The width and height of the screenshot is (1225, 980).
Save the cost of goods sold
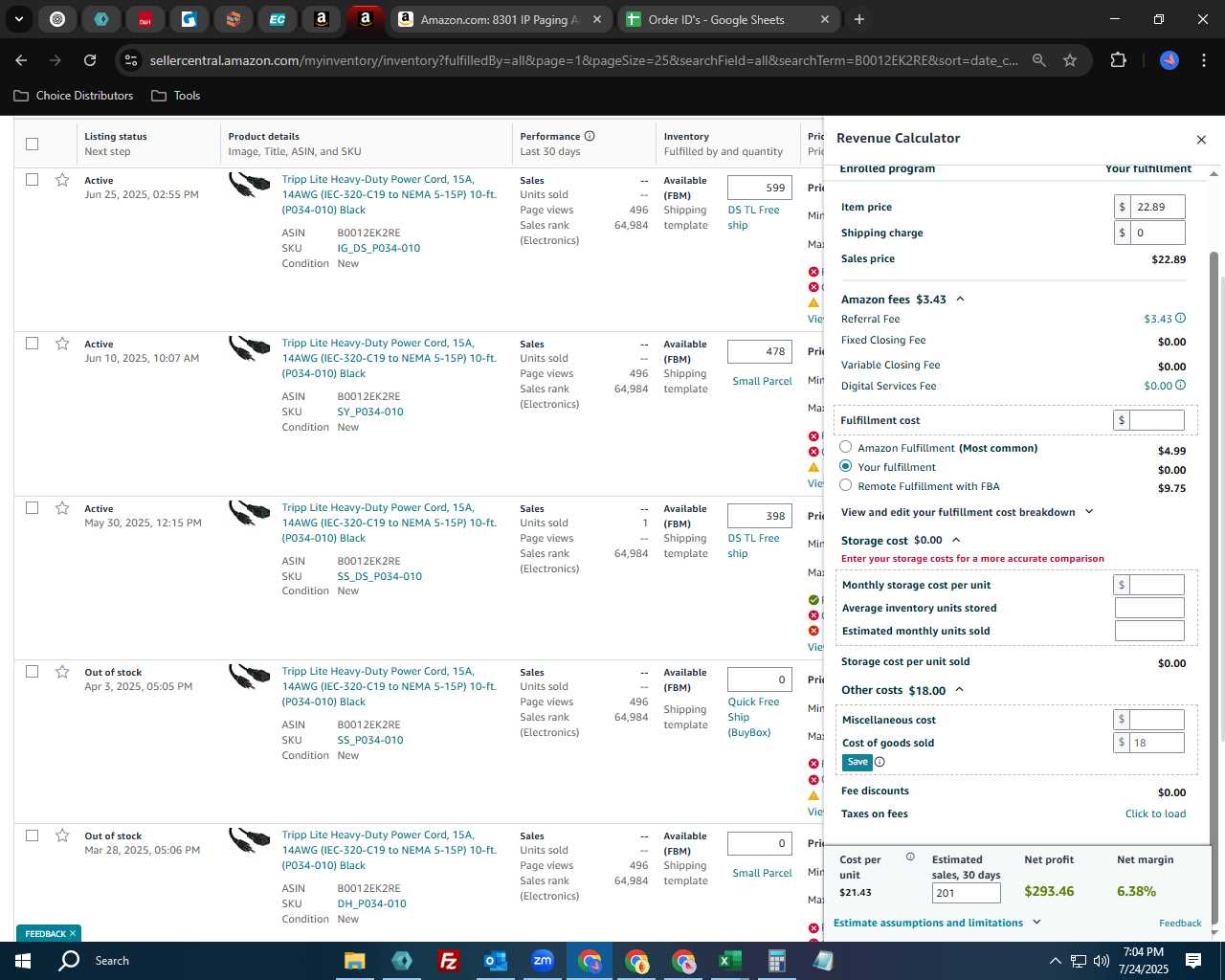[857, 762]
